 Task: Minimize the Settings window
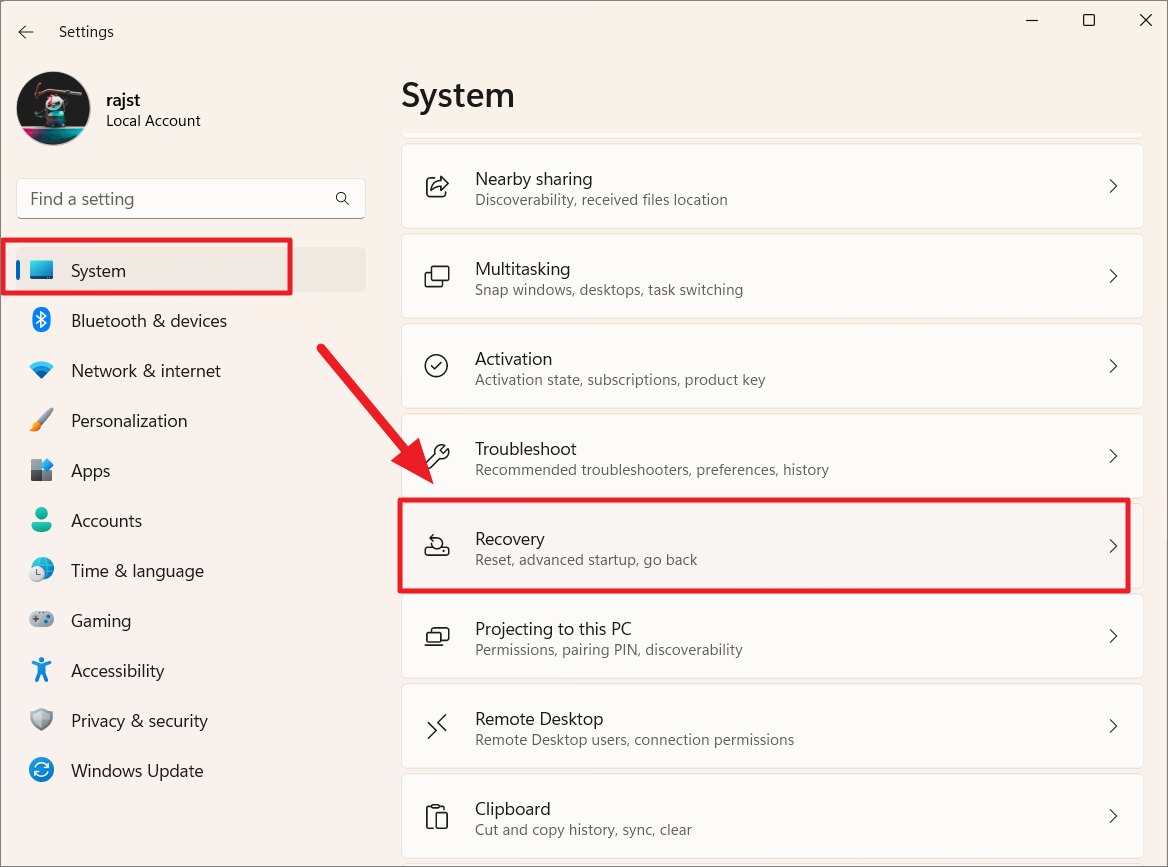tap(1032, 20)
